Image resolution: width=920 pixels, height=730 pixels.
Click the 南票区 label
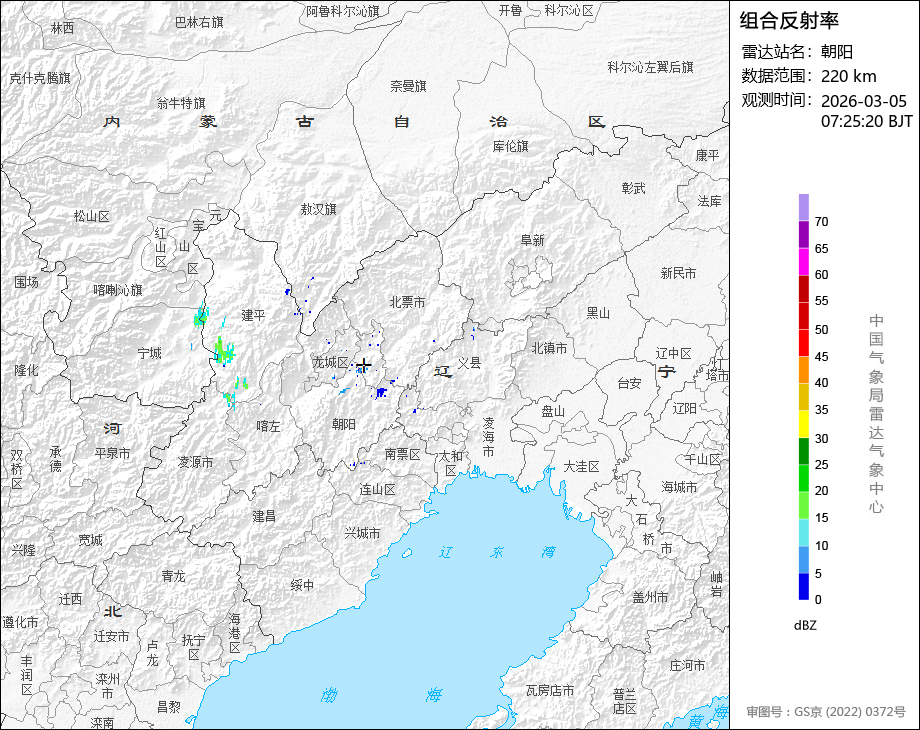[x=402, y=454]
